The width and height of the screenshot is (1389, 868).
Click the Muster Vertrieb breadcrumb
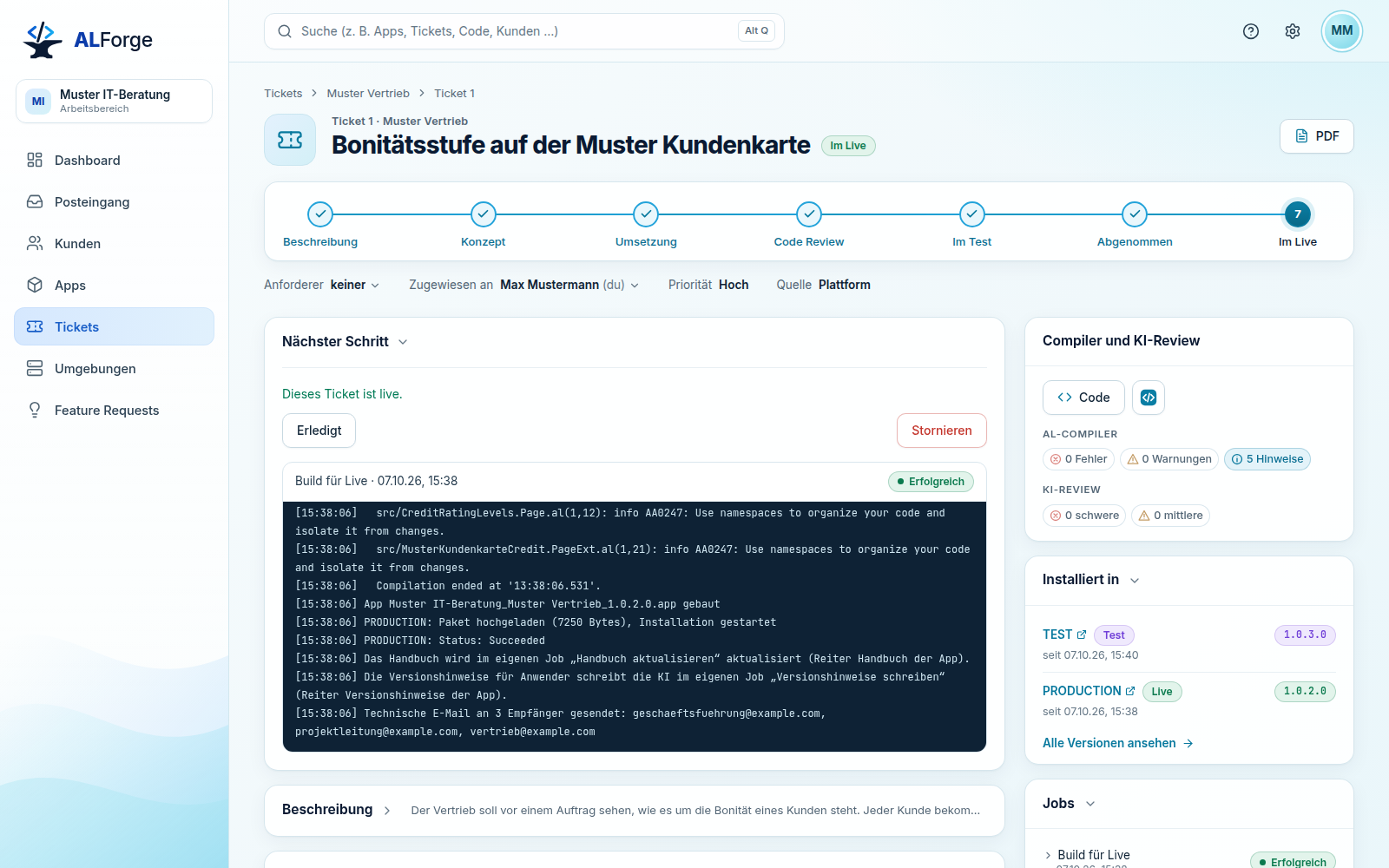click(368, 94)
